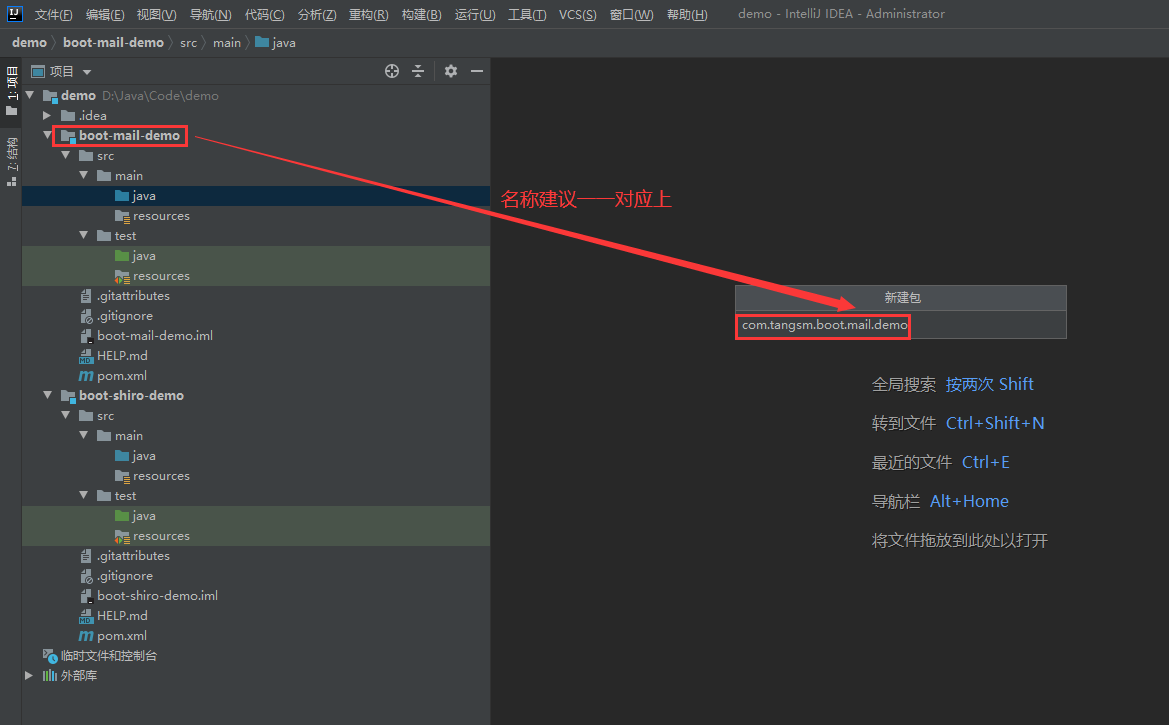Toggle the 1: 项目 side tool tab

pyautogui.click(x=11, y=91)
